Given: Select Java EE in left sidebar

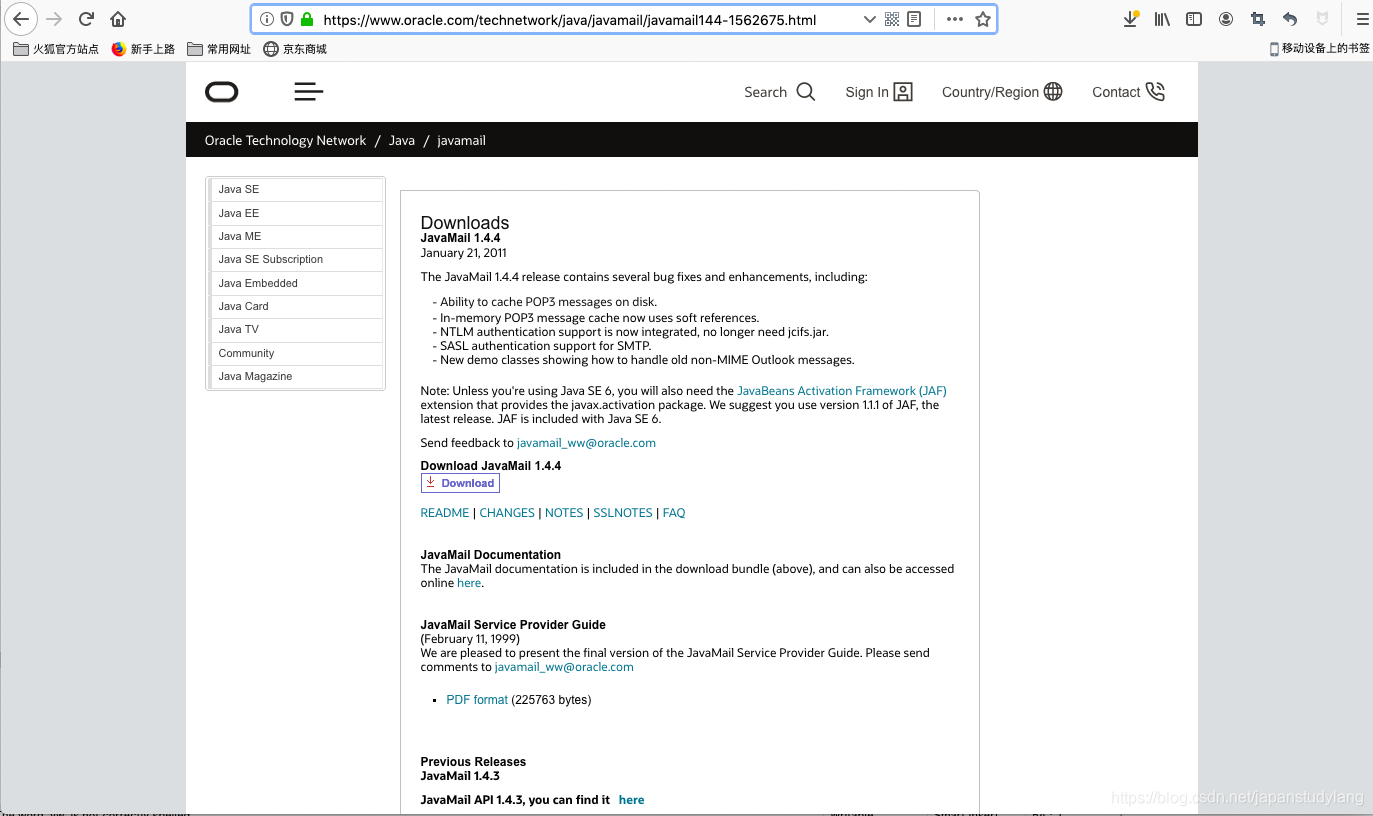Looking at the screenshot, I should pyautogui.click(x=296, y=213).
